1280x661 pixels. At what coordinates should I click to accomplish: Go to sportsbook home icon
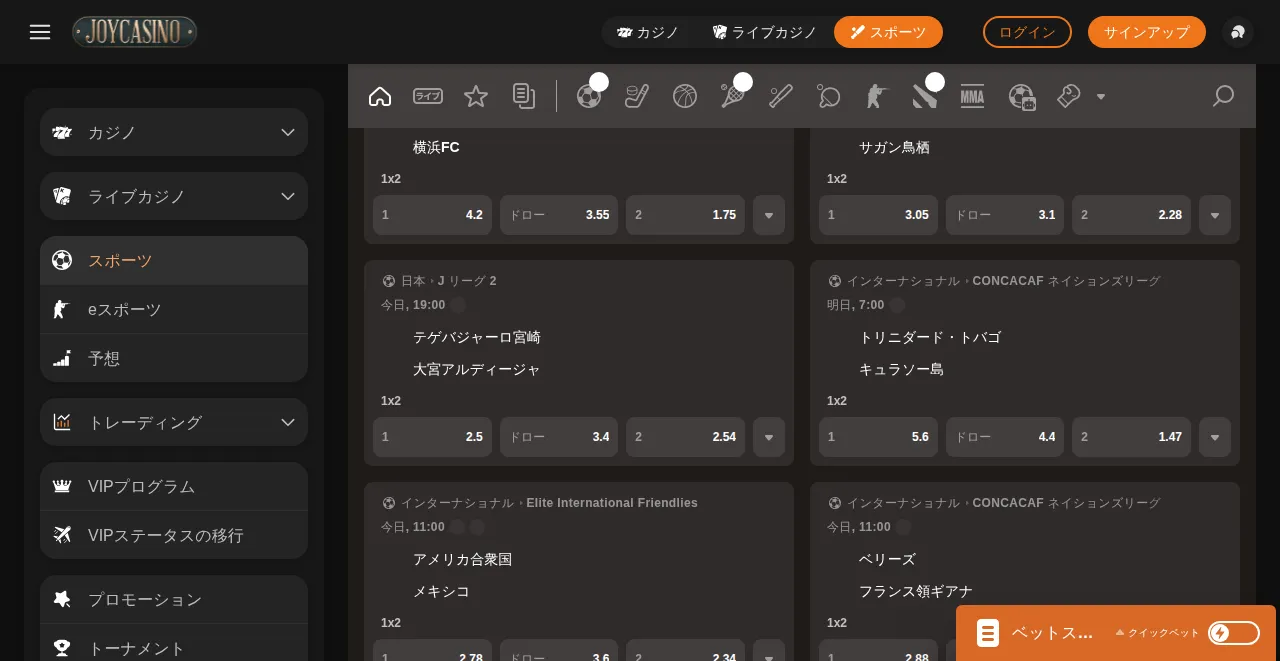[380, 96]
